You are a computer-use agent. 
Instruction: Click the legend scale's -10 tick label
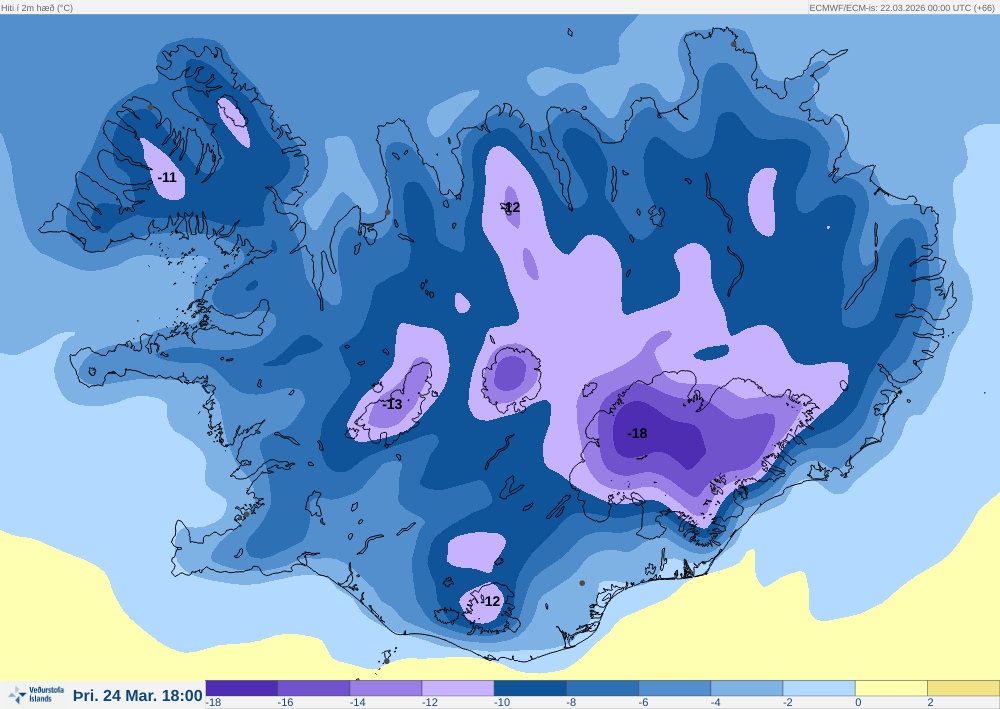501,703
